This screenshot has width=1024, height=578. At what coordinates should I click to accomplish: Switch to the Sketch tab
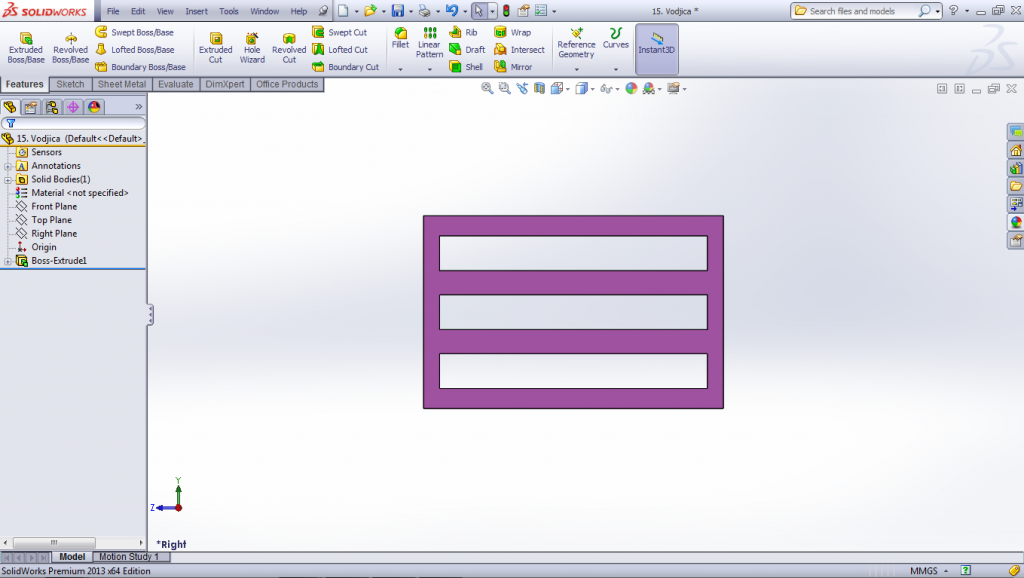pos(70,84)
